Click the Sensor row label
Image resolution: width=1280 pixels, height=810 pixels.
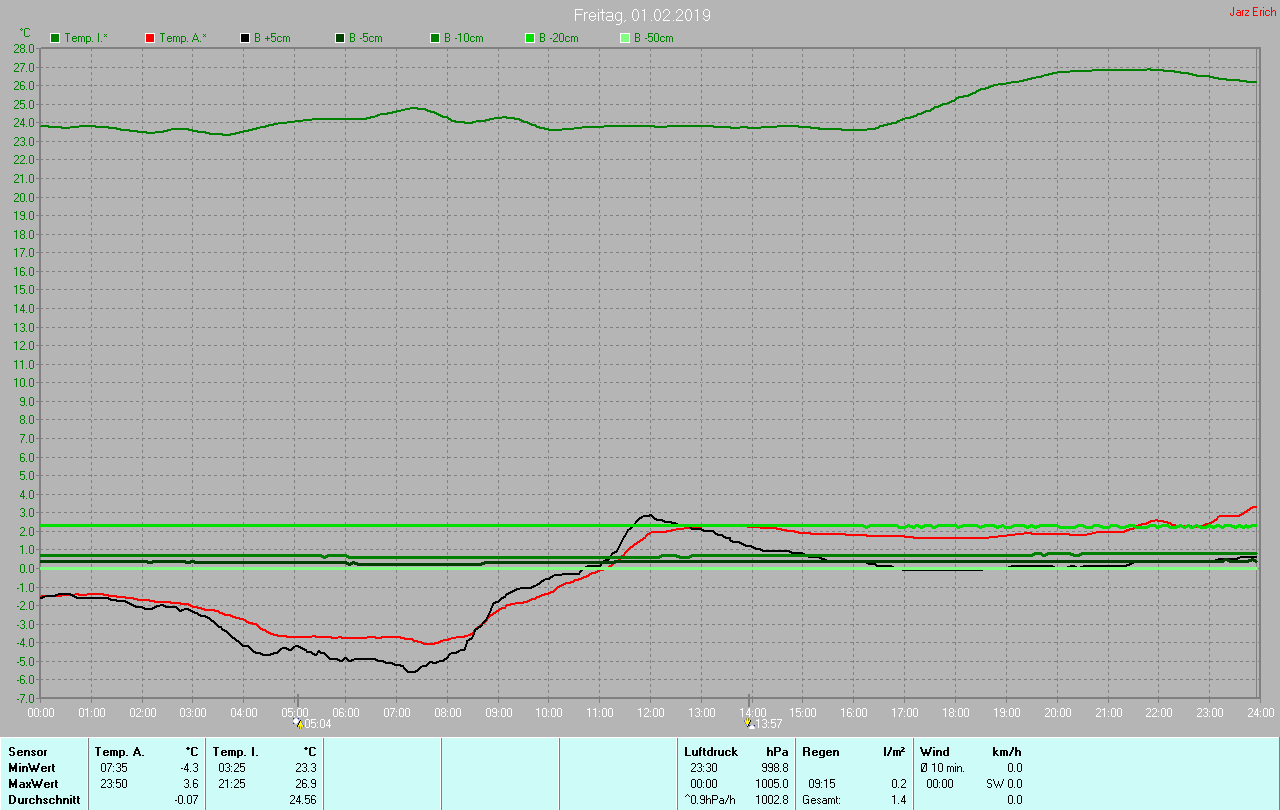tap(28, 751)
